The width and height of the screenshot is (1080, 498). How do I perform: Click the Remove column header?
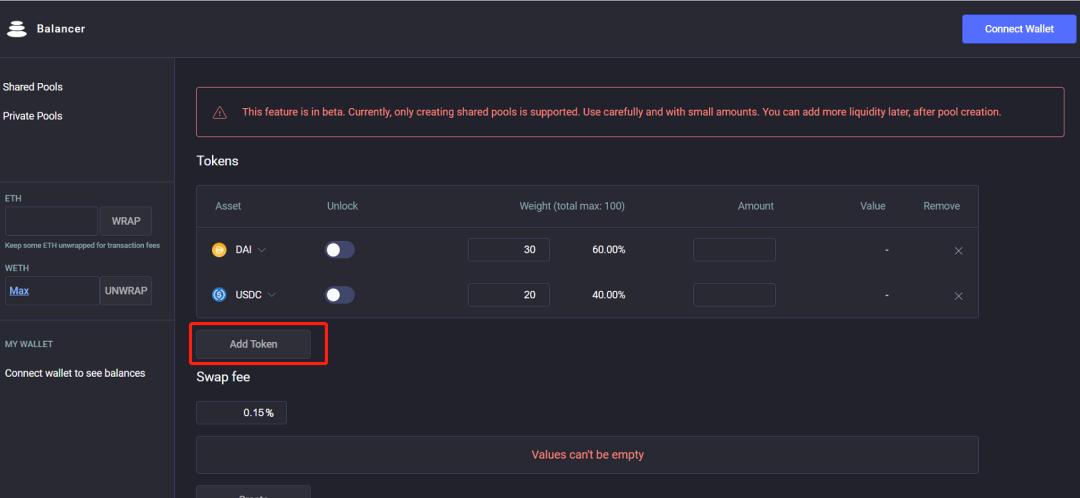(942, 206)
